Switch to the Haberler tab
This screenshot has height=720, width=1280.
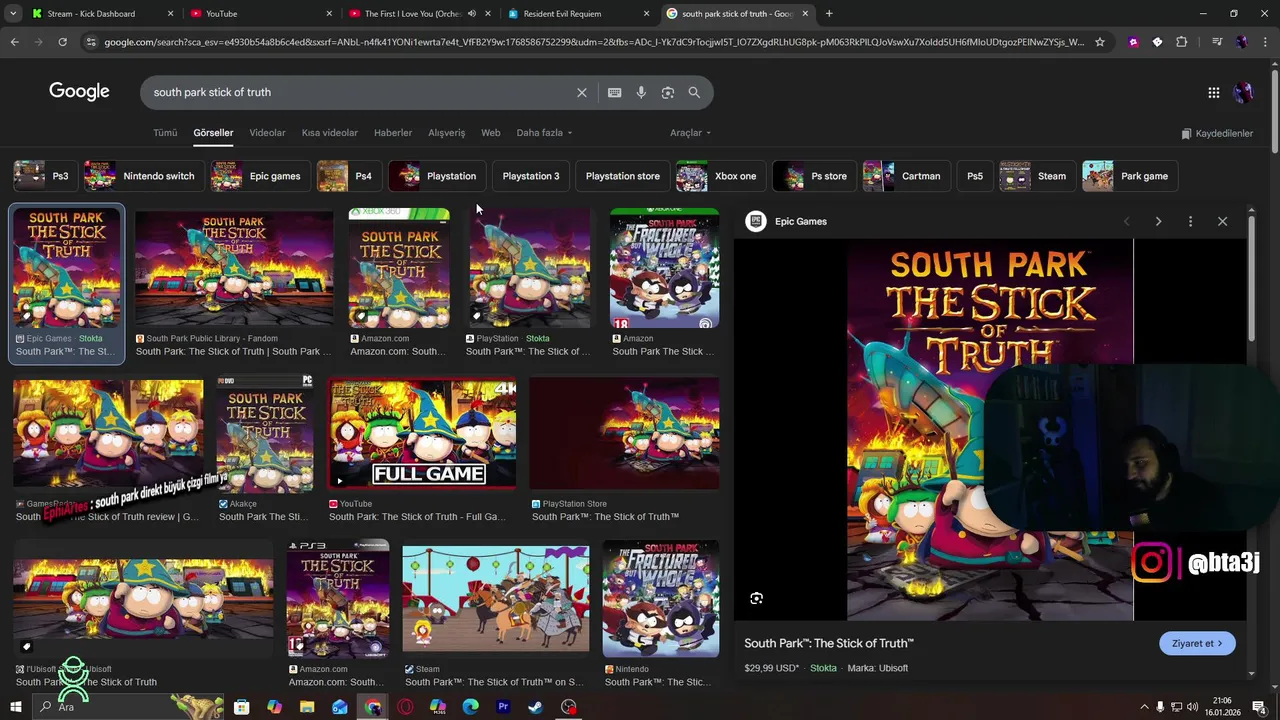click(393, 133)
